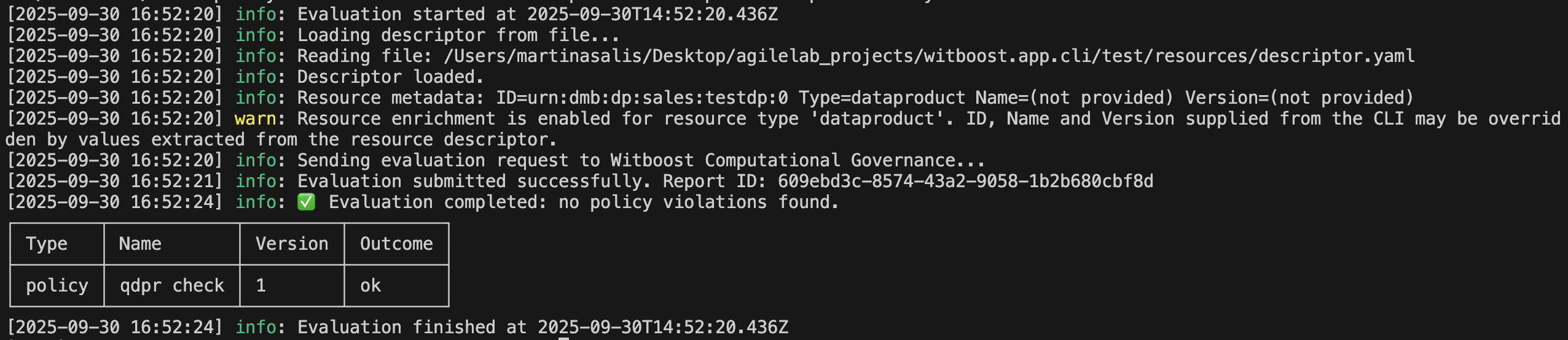1568x340 pixels.
Task: Click the Name column header
Action: coord(140,244)
